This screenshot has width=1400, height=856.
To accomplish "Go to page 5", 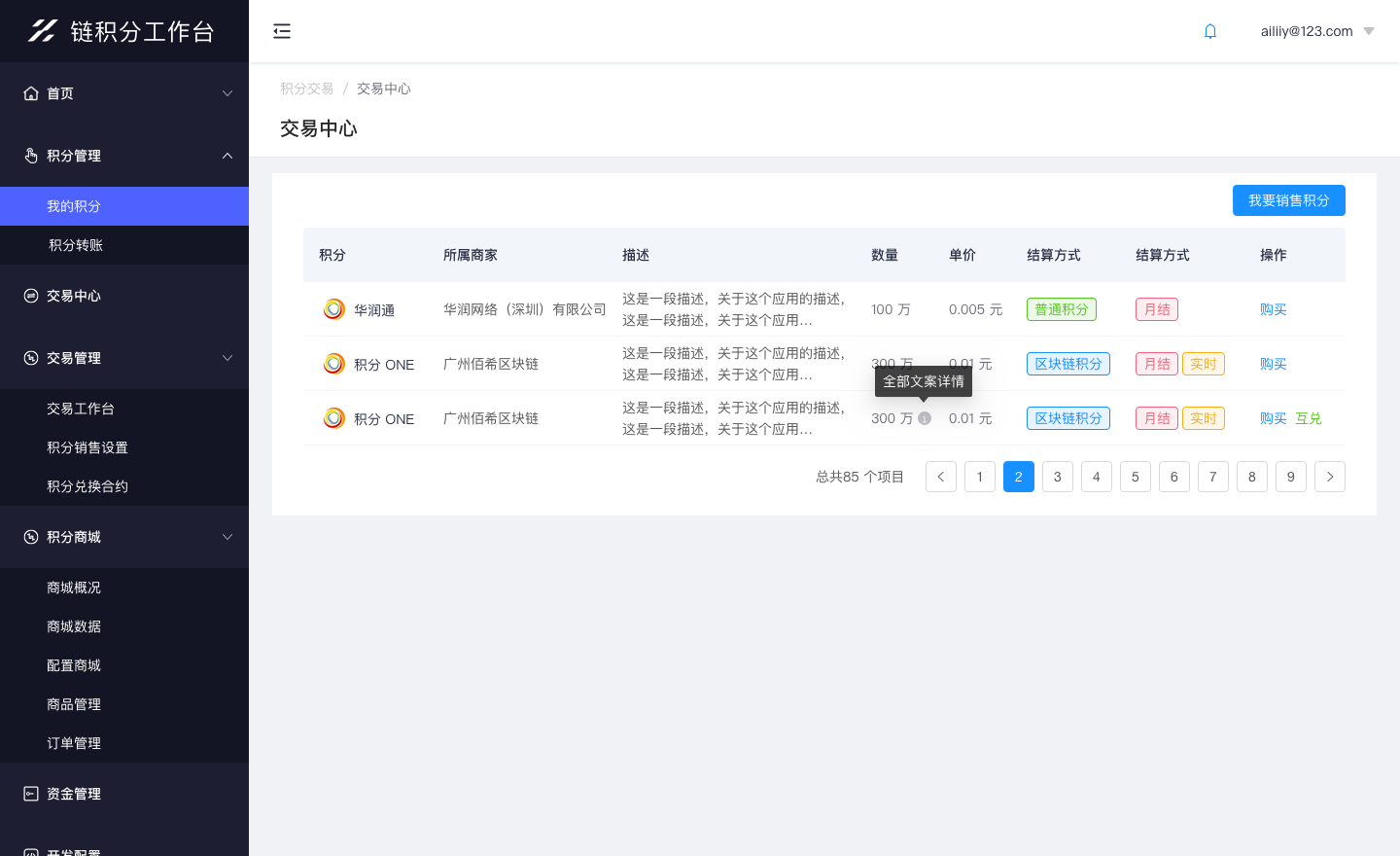I will tap(1136, 477).
